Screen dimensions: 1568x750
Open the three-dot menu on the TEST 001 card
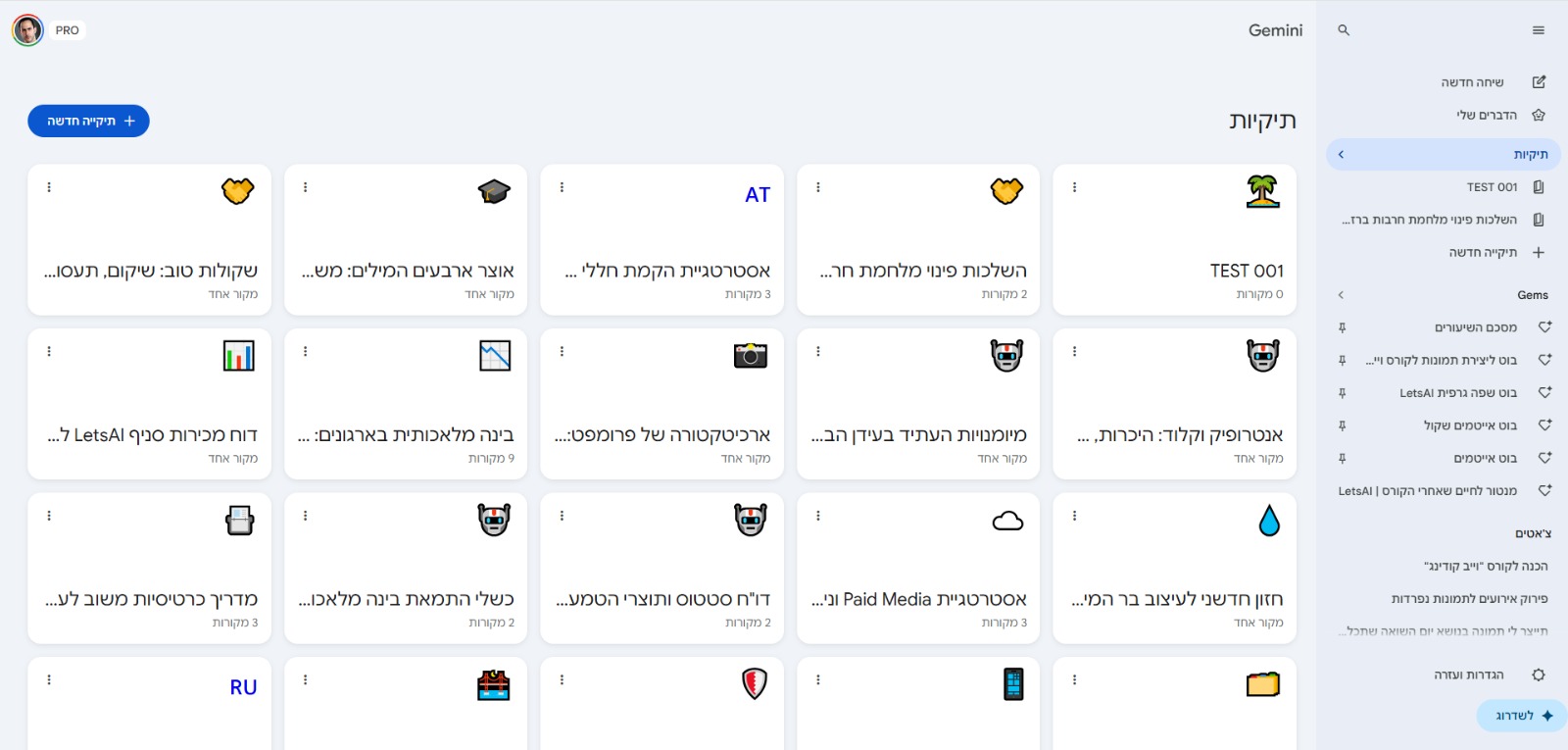coord(1075,187)
